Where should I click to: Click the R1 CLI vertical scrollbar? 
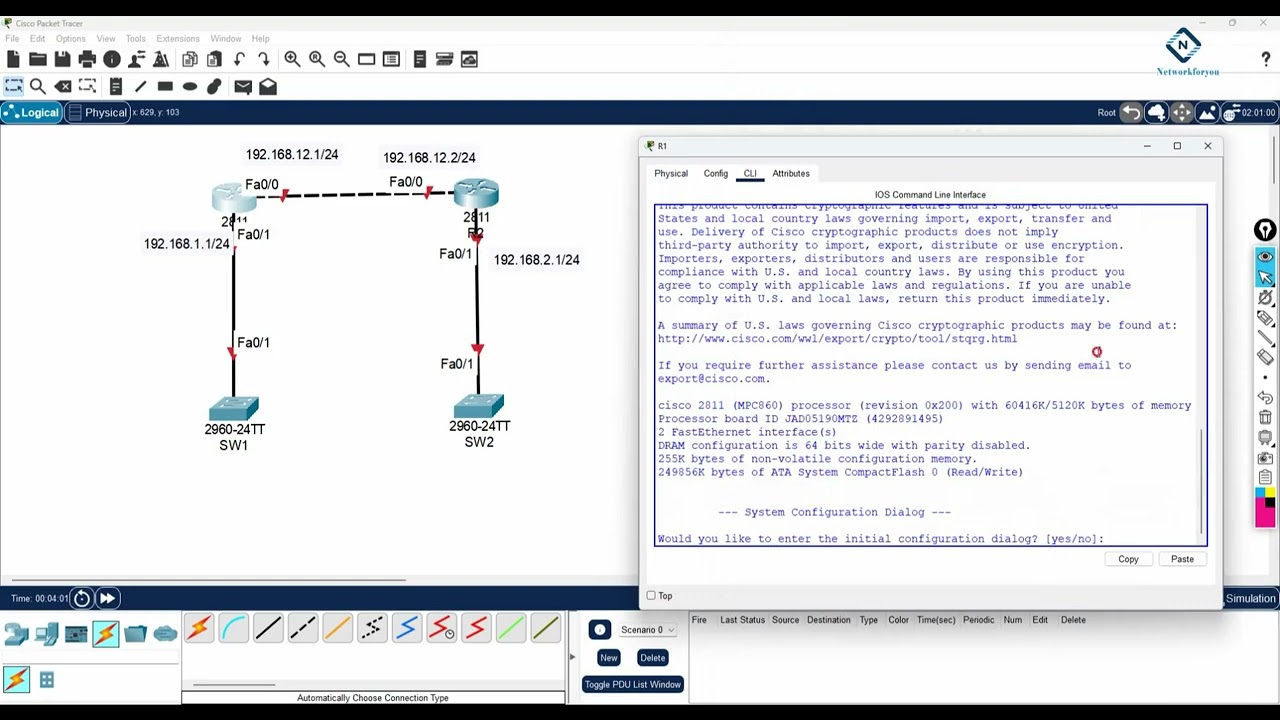point(1202,483)
